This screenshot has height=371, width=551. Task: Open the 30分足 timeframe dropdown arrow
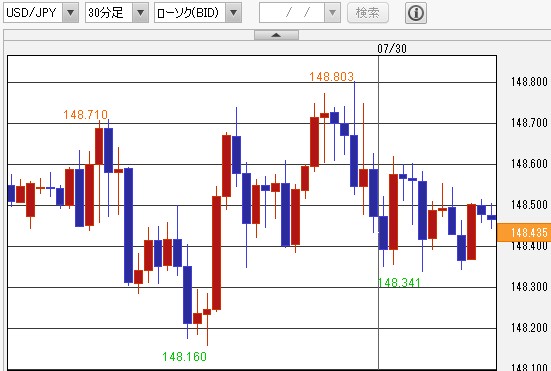point(141,13)
